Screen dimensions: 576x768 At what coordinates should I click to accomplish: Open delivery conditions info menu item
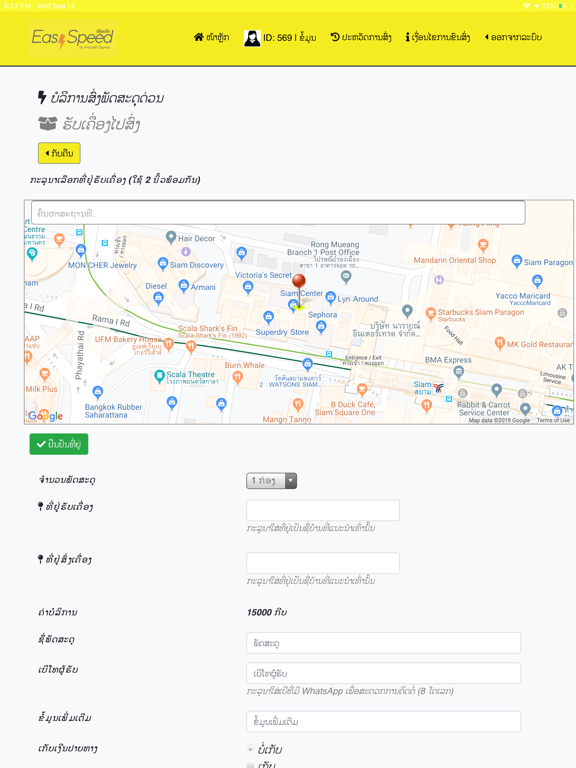point(438,37)
